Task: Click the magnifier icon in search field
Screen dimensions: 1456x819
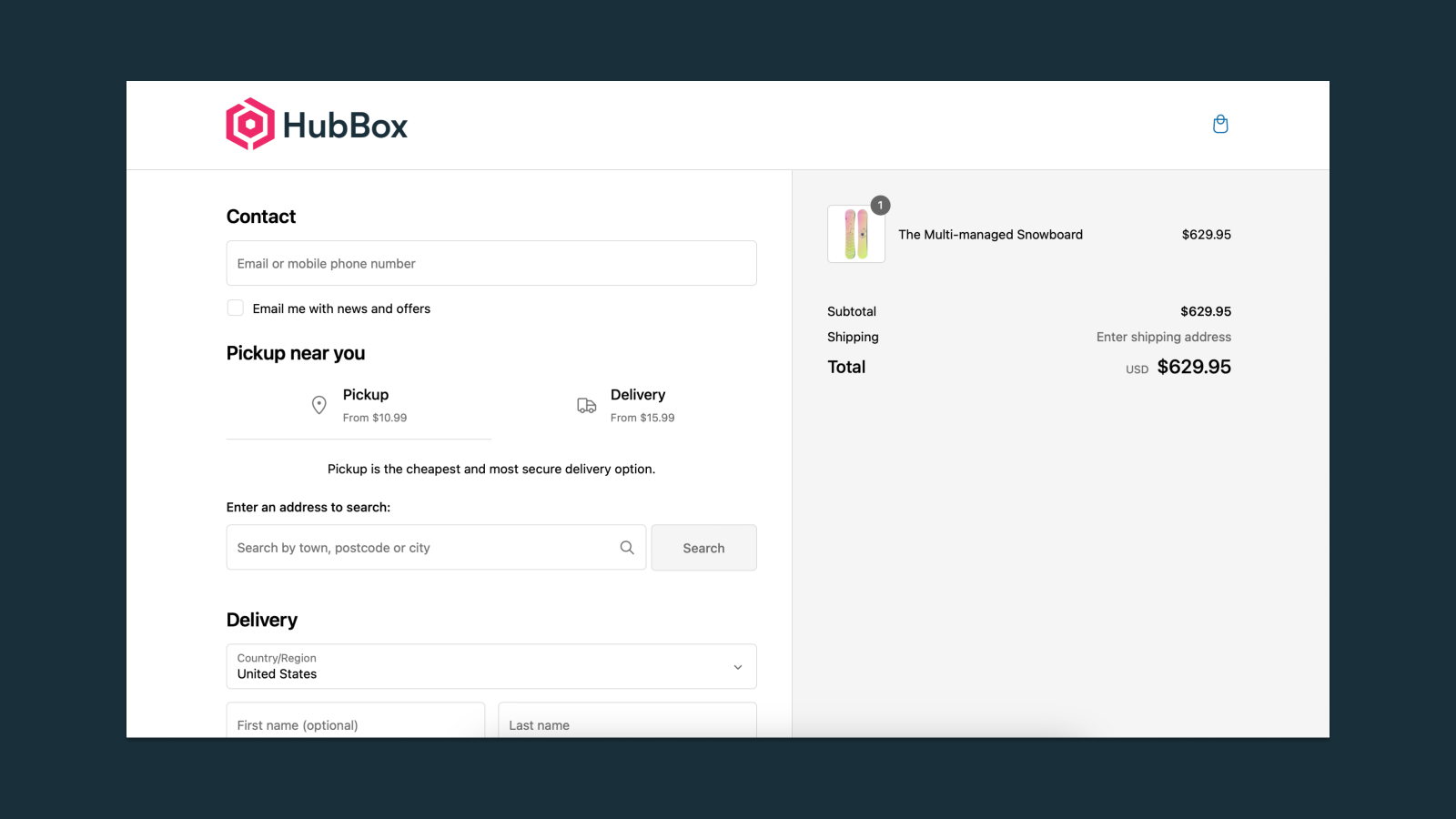Action: (627, 548)
